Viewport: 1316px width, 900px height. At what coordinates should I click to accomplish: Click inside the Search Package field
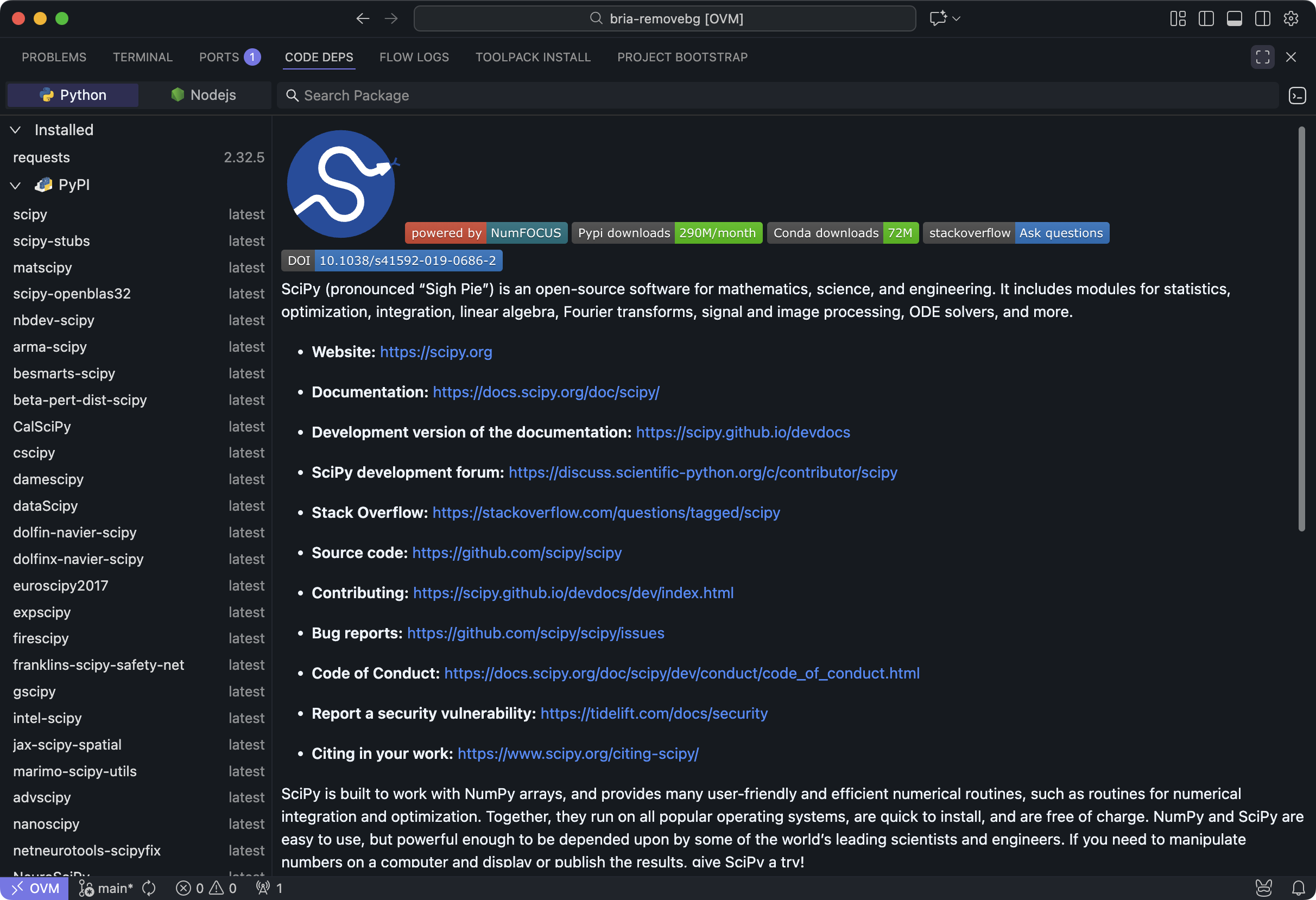(510, 95)
